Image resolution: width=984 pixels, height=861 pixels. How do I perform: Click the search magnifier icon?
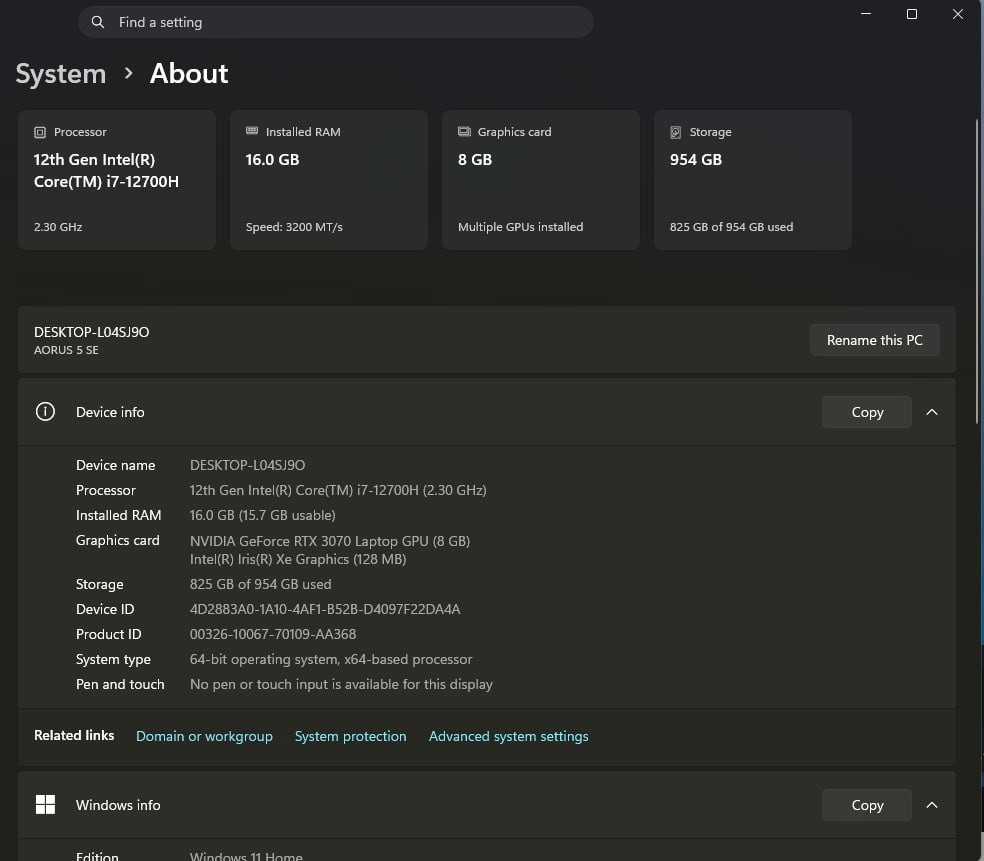(x=97, y=22)
